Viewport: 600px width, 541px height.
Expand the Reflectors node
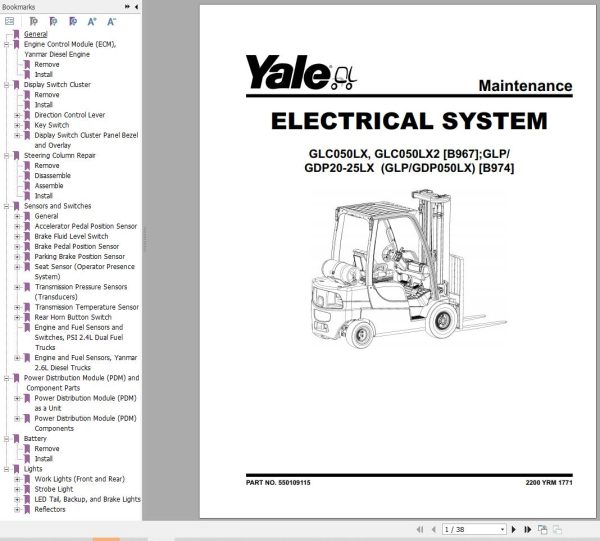17,510
